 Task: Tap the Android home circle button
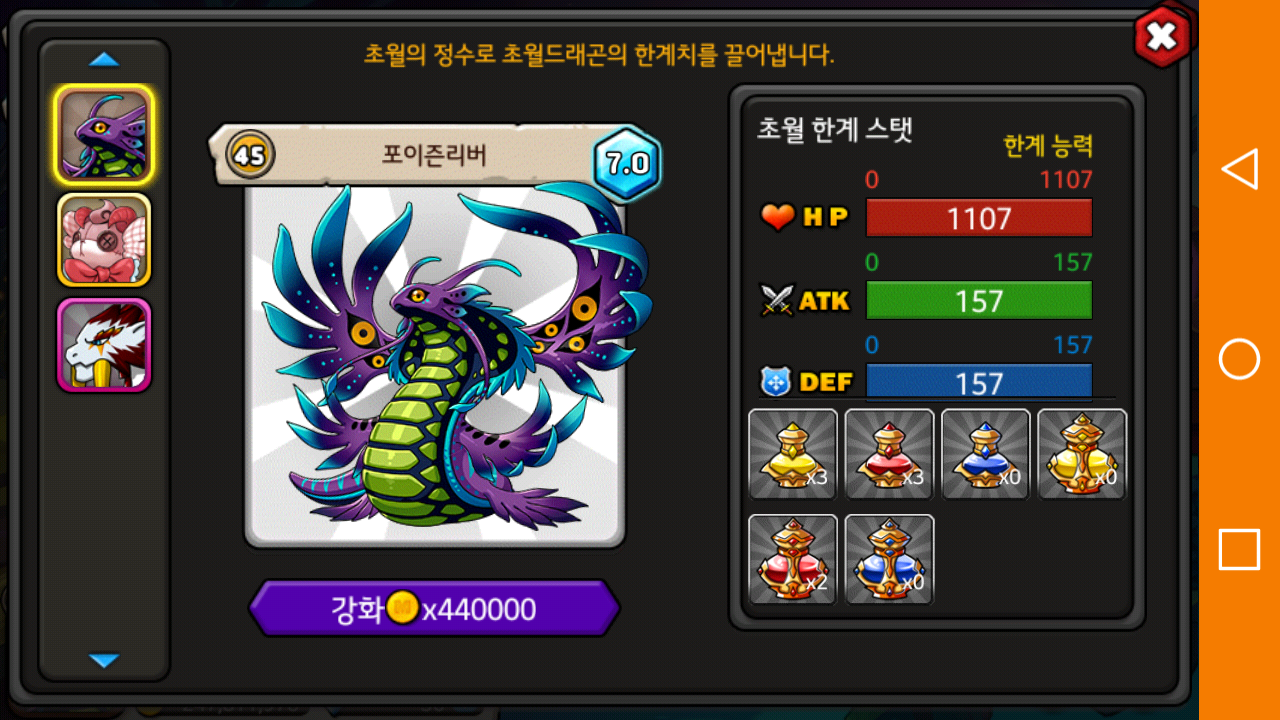[x=1239, y=359]
